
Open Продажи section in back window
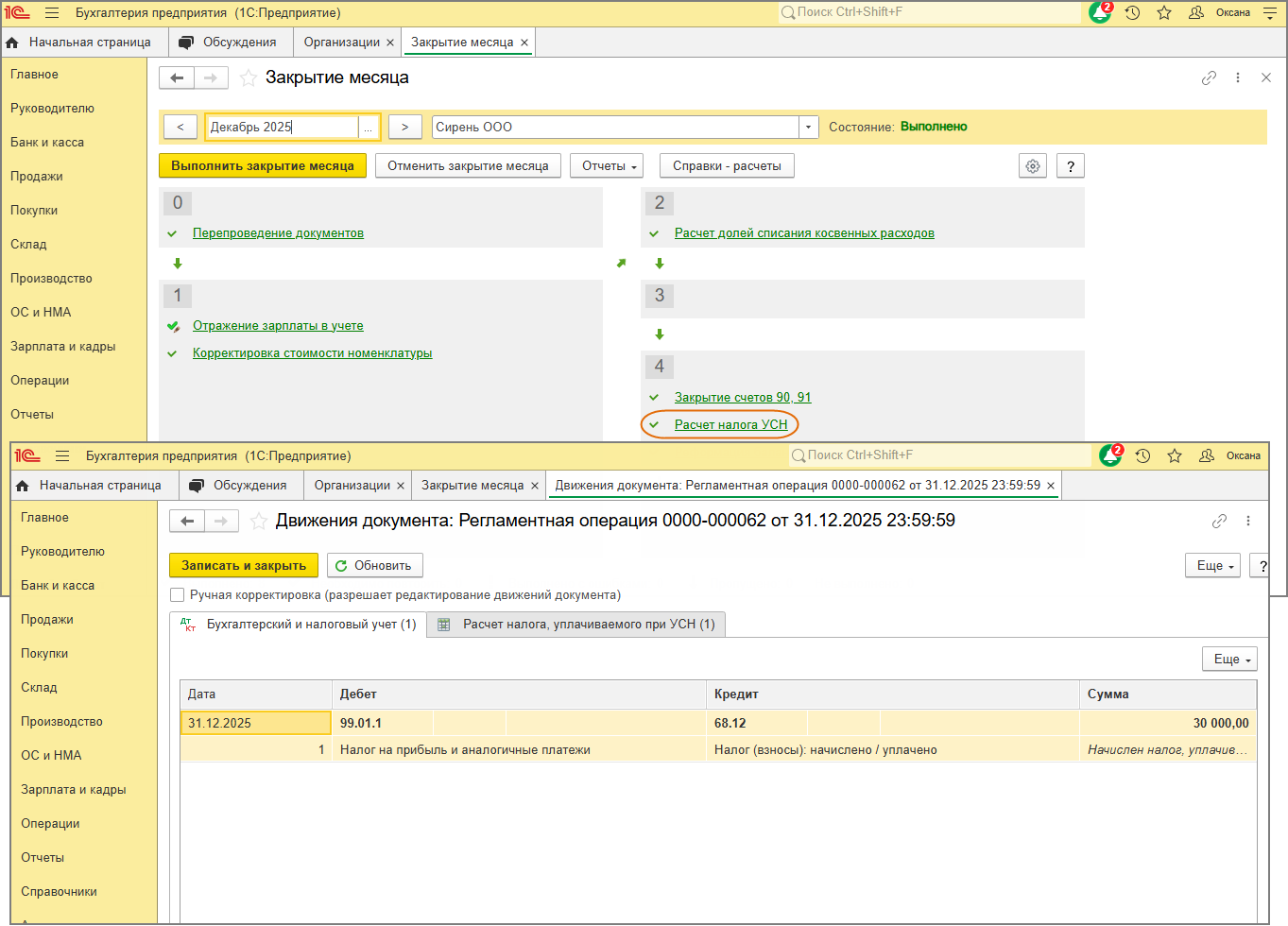pos(37,177)
